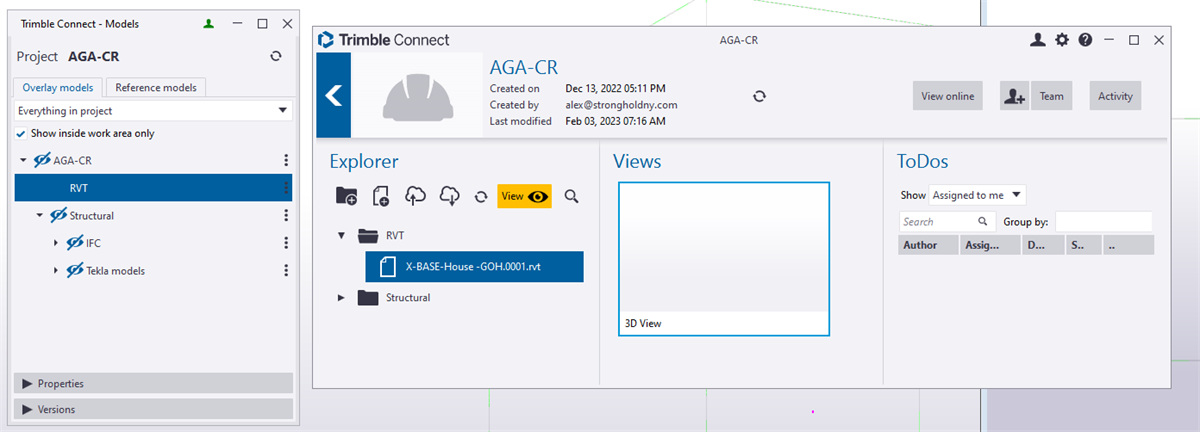
Task: Sort ToDos by the S... column
Action: coord(1082,245)
